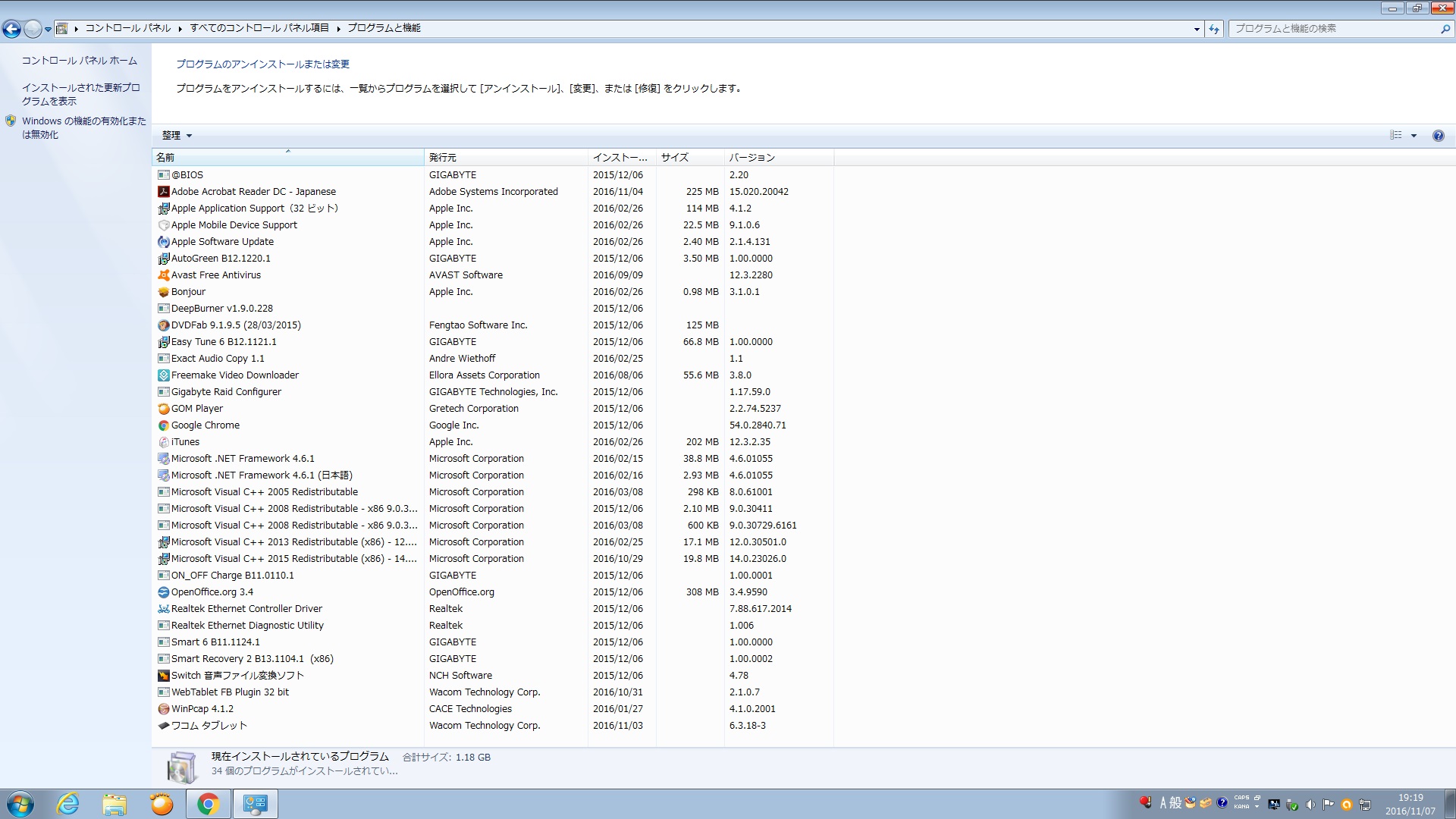The image size is (1456, 819).
Task: Click the Google Chrome icon in the program list
Action: click(163, 425)
